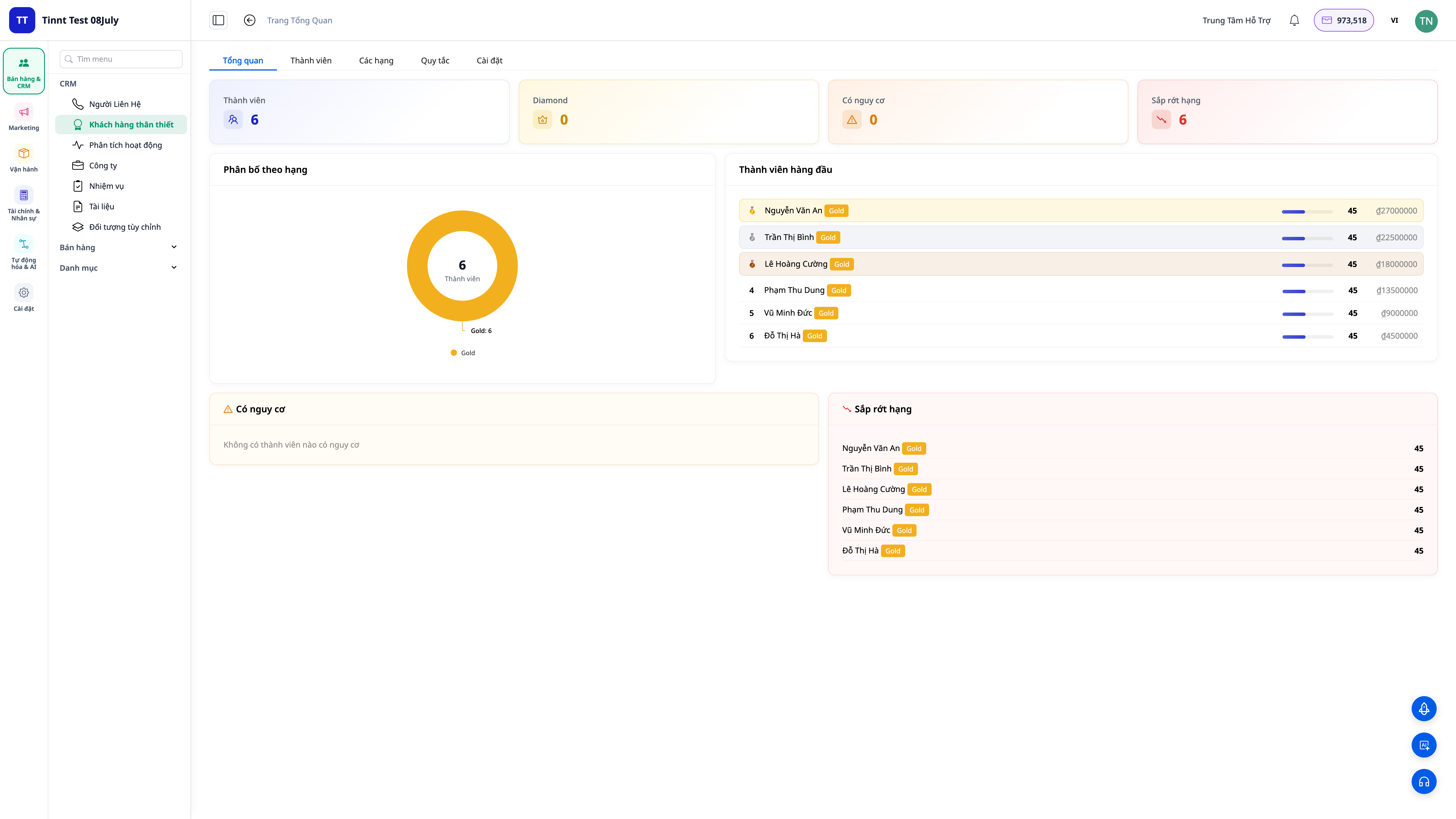1456x819 pixels.
Task: Open the notifications bell
Action: pos(1294,20)
